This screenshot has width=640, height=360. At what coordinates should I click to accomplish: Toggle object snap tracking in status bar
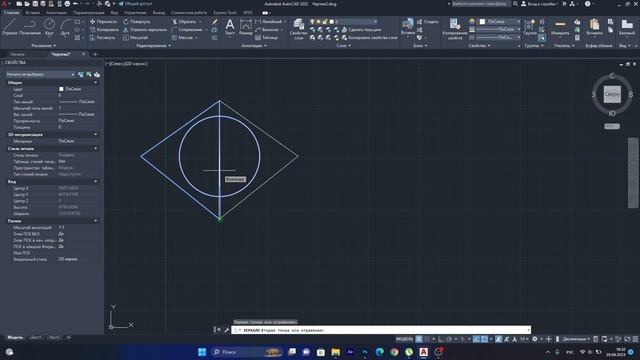[x=476, y=339]
